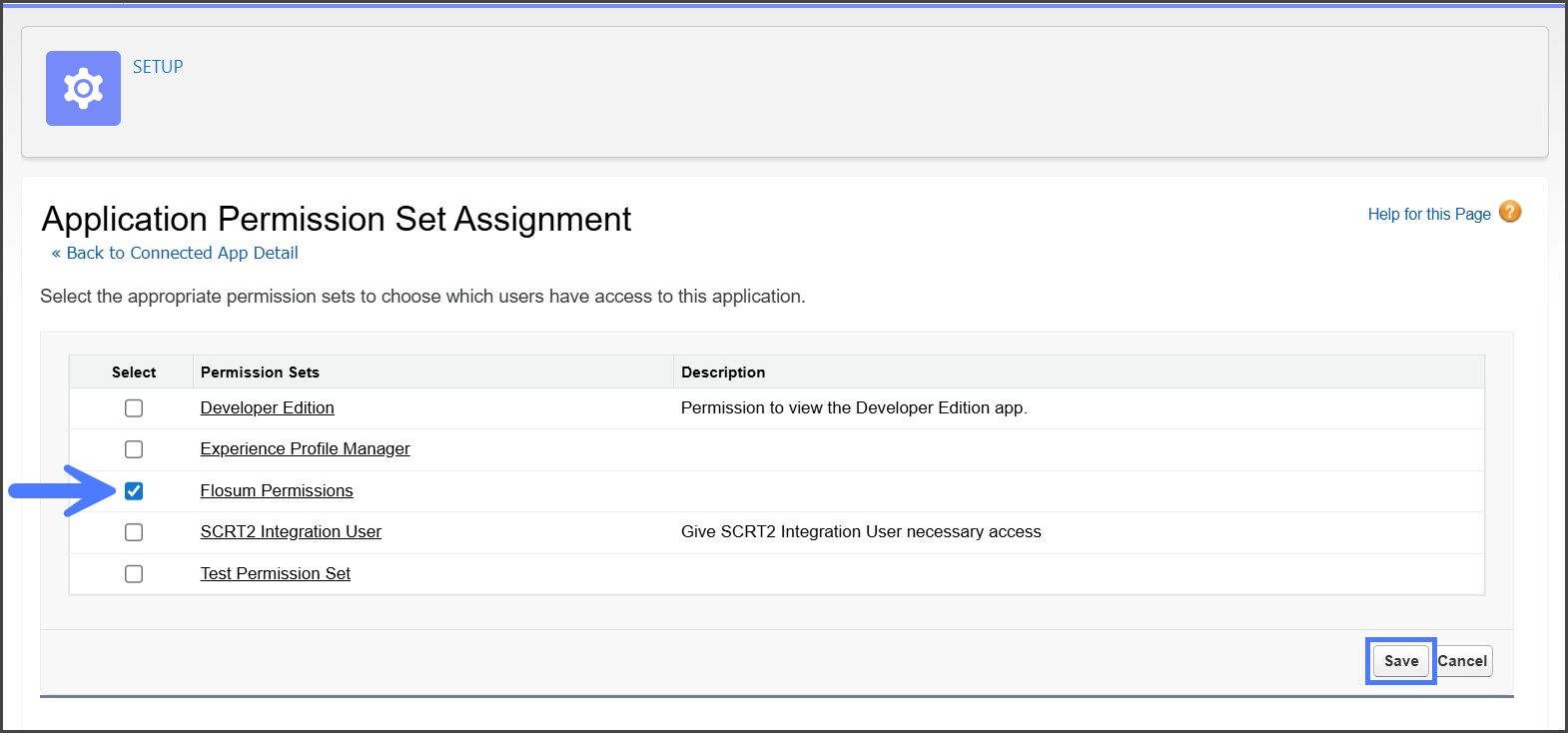Open the Experience Profile Manager link
Viewport: 1568px width, 733px height.
click(305, 449)
